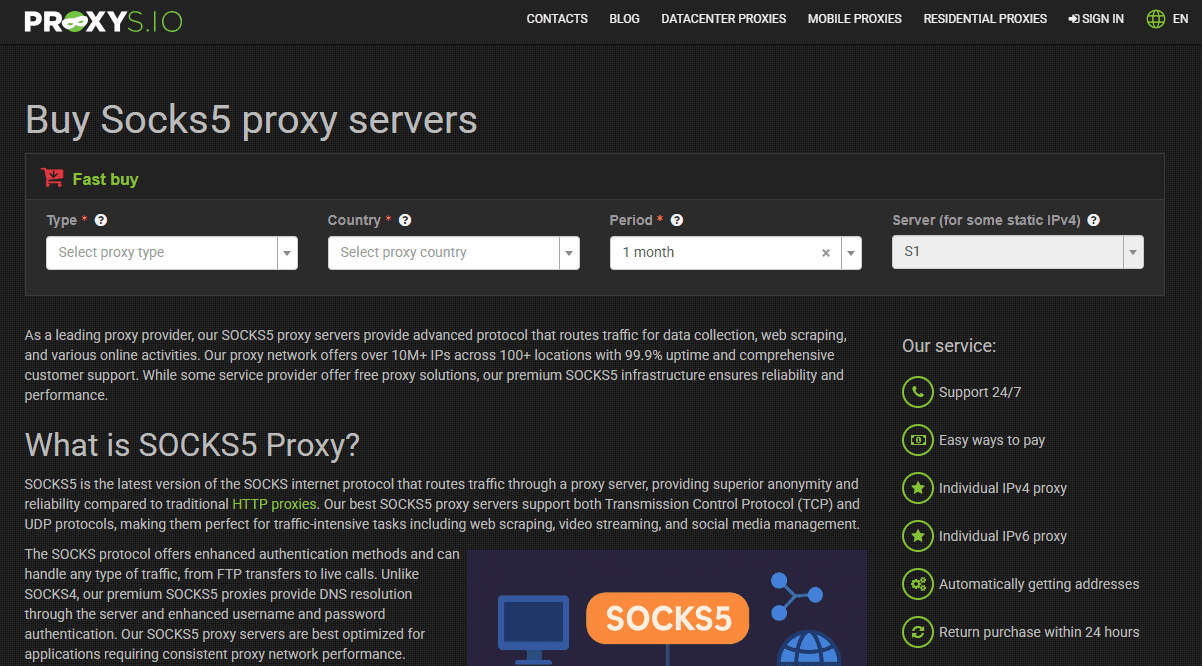Open the Residential Proxies menu item
1202x666 pixels.
(985, 19)
